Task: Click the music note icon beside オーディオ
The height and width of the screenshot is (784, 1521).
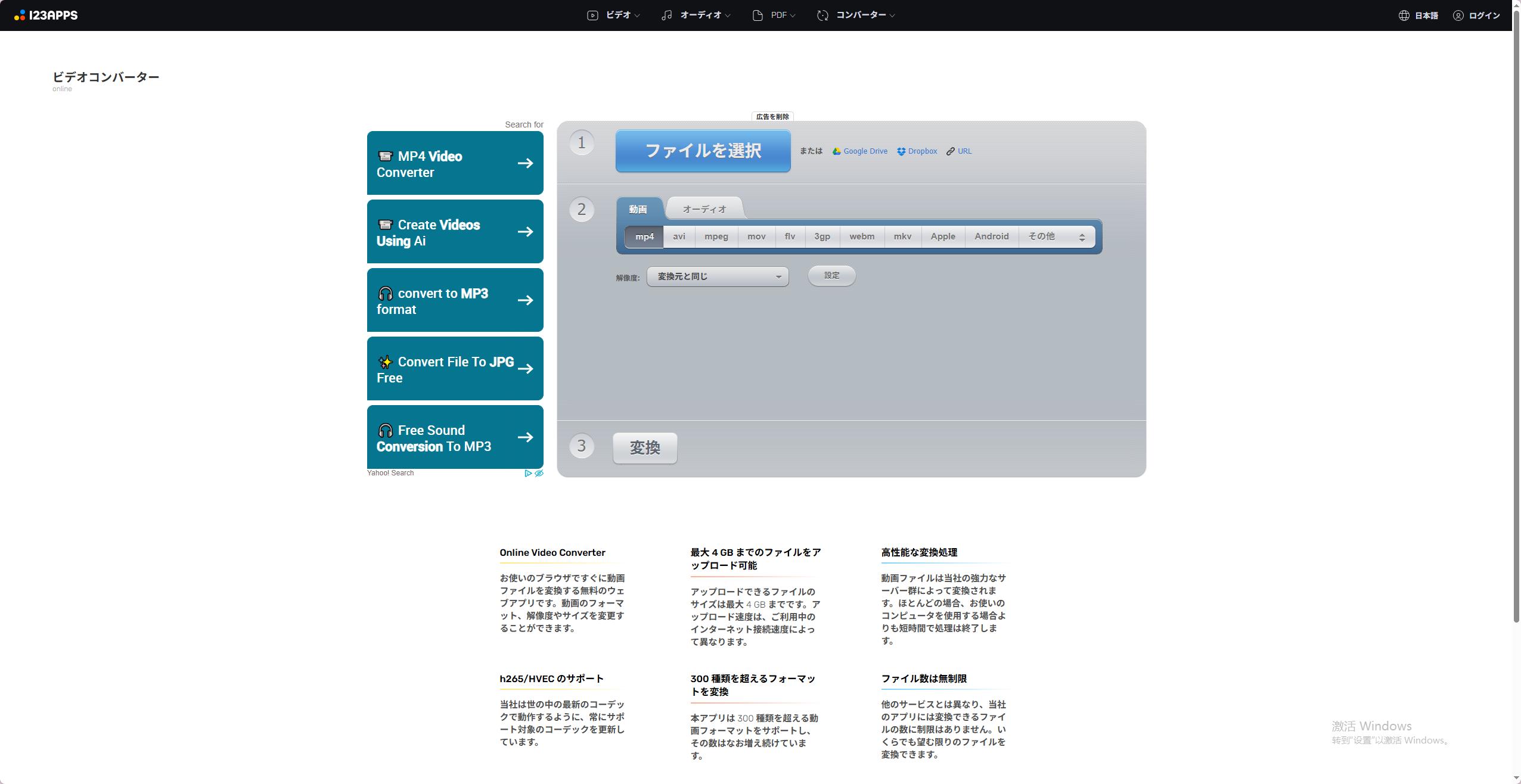Action: tap(666, 15)
